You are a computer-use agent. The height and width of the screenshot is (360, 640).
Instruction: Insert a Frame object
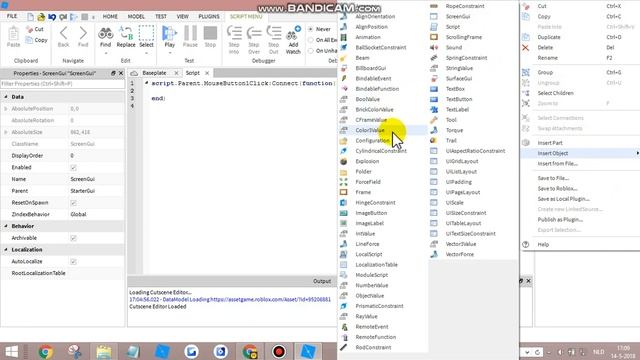coord(363,192)
